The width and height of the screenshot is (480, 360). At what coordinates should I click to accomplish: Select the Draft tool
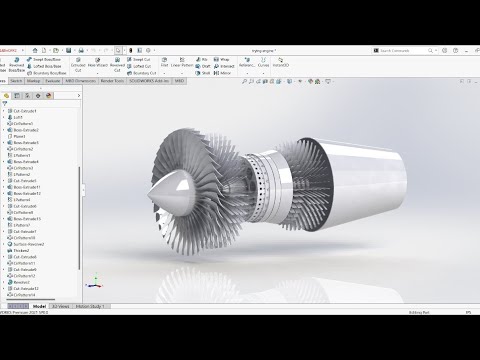[x=203, y=66]
